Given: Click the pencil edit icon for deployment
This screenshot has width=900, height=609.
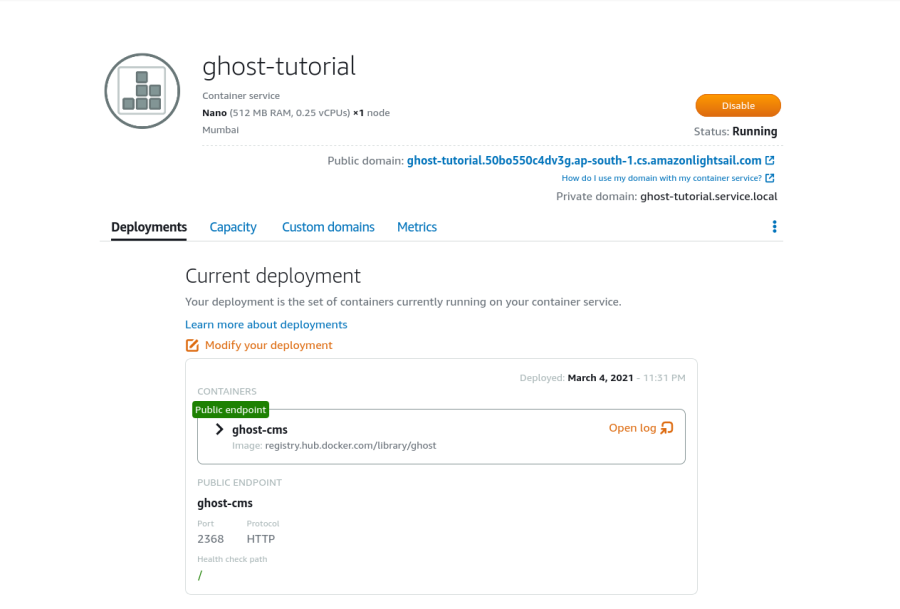Looking at the screenshot, I should (x=192, y=345).
